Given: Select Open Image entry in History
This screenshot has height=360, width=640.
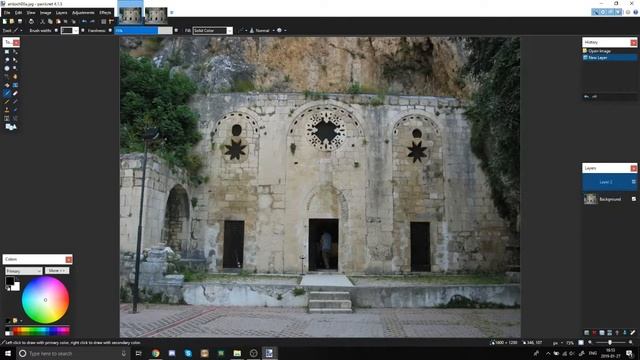Looking at the screenshot, I should pos(609,51).
